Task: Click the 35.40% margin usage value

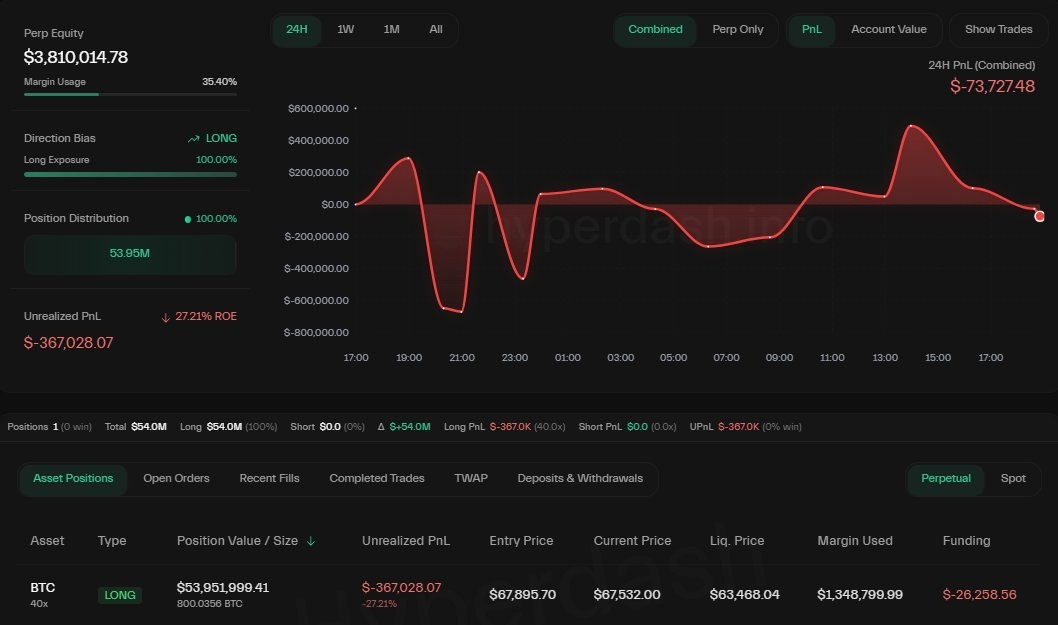Action: 219,82
